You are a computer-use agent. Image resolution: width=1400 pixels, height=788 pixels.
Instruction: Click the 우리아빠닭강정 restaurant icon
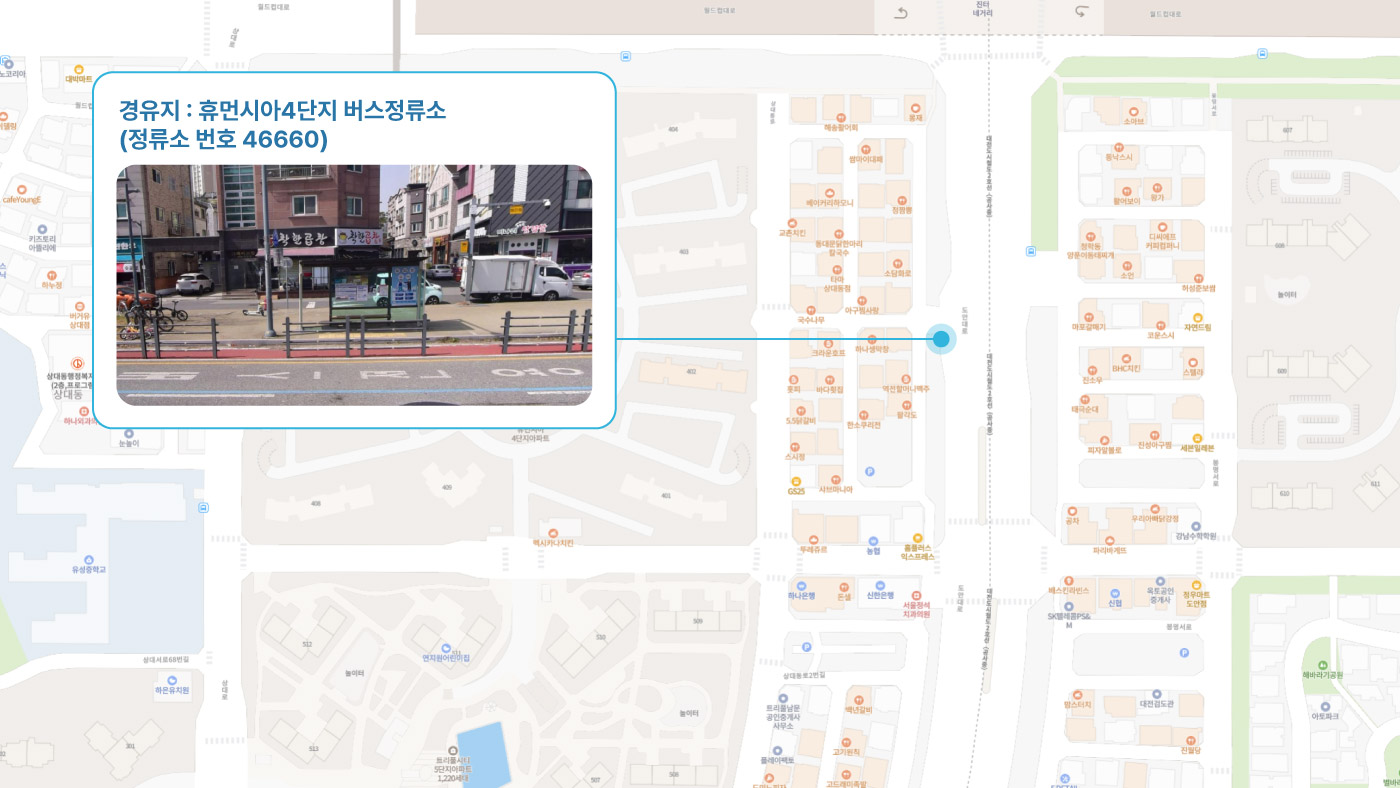(x=1154, y=508)
